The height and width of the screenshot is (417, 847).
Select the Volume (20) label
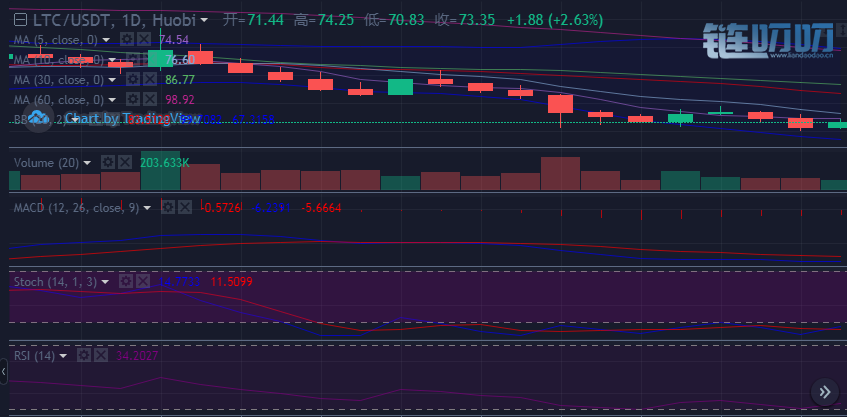tap(47, 163)
